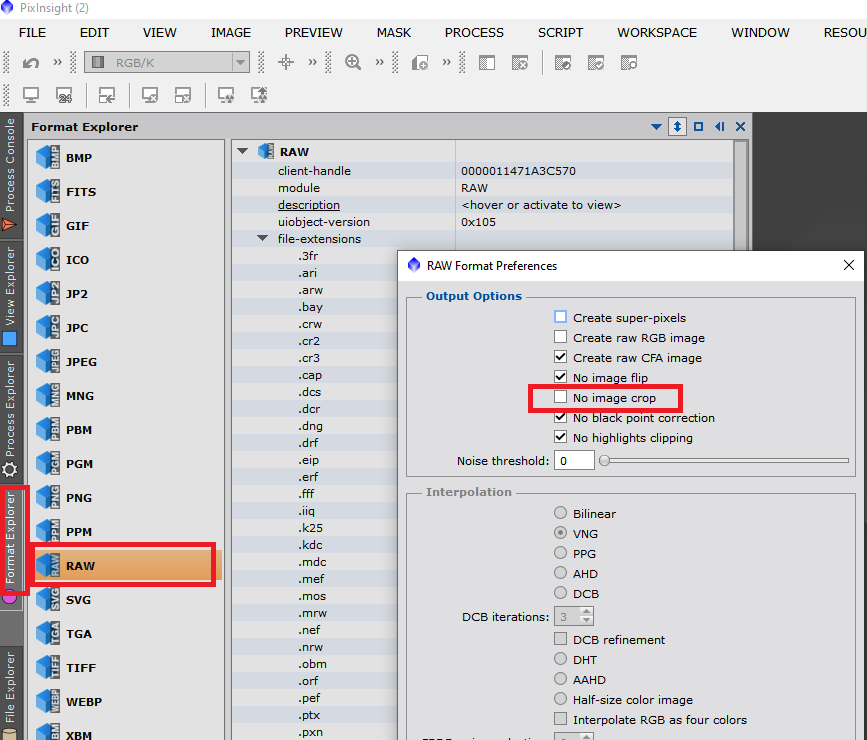Image resolution: width=867 pixels, height=740 pixels.
Task: Uncheck No highlights clipping
Action: [x=561, y=438]
